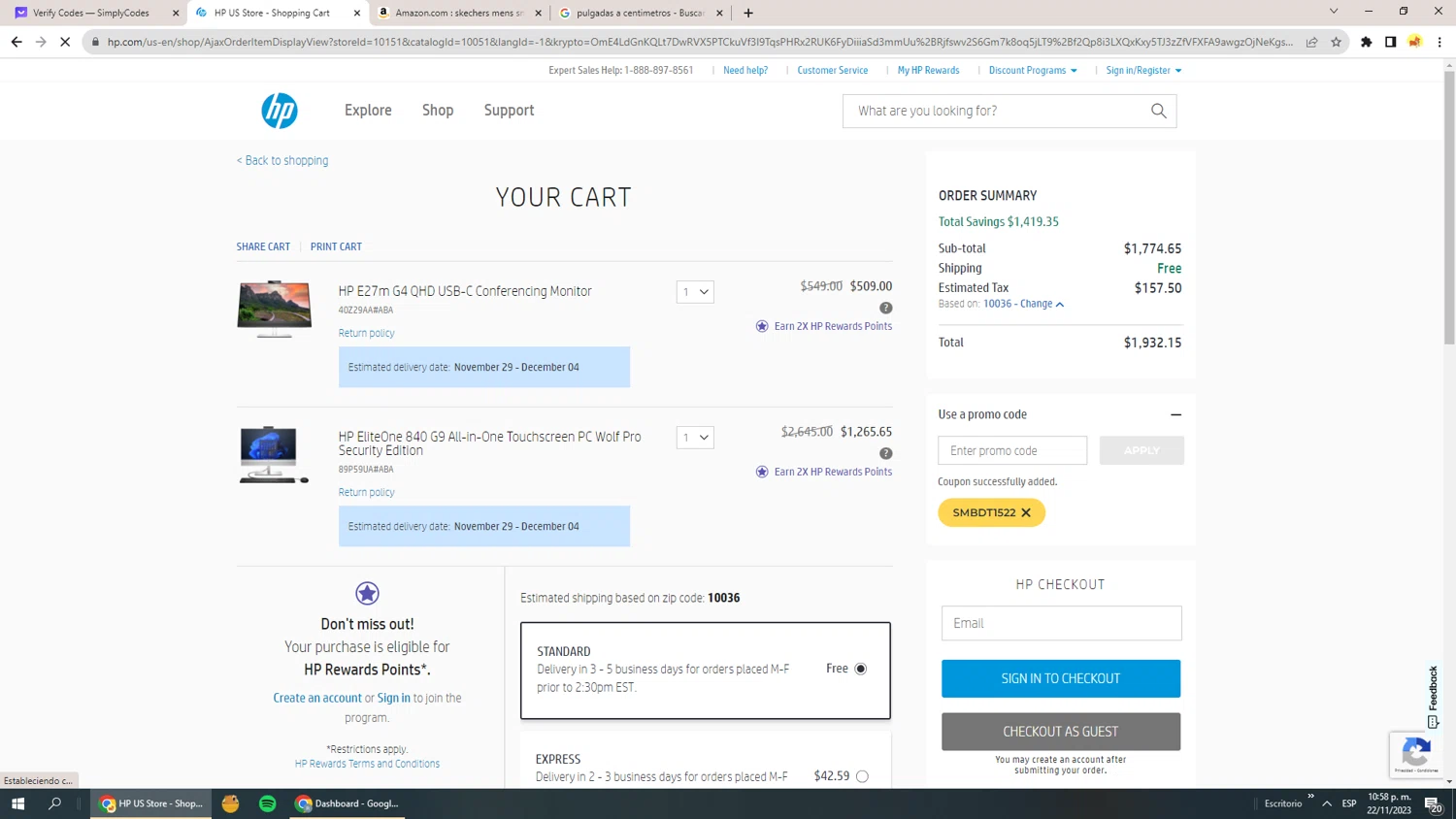Viewport: 1456px width, 819px height.
Task: Click the Print Cart link
Action: (336, 246)
